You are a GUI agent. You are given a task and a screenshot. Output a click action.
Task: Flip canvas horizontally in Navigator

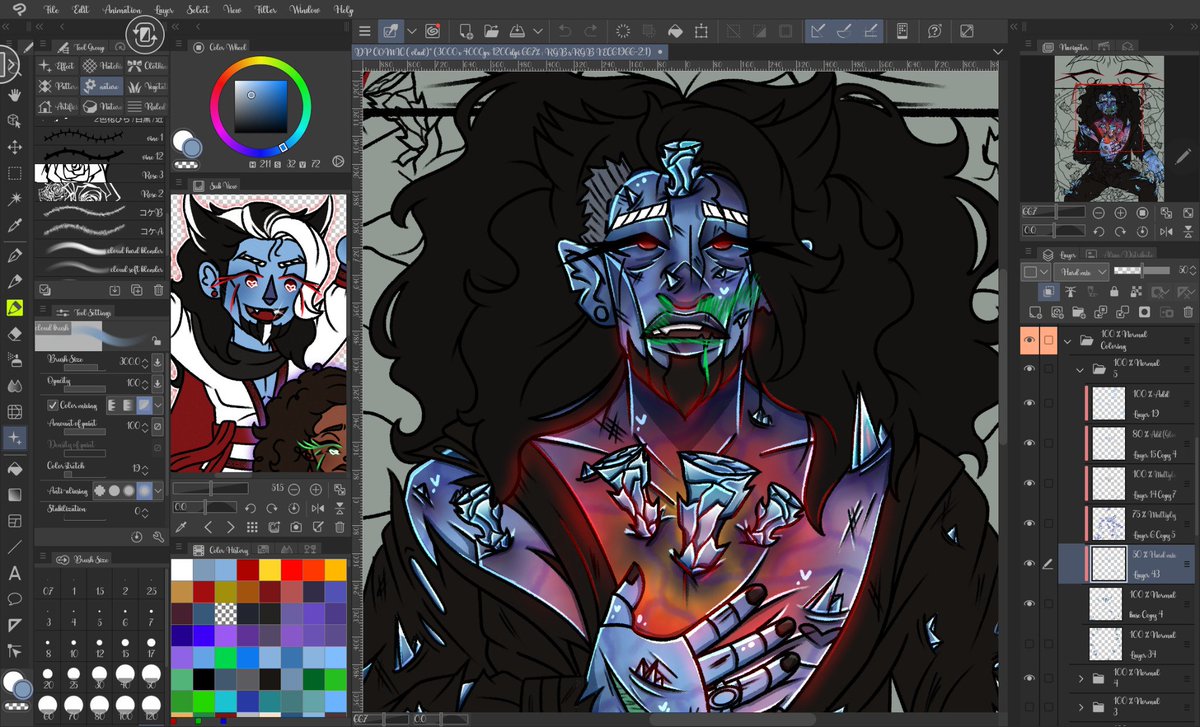(1165, 232)
